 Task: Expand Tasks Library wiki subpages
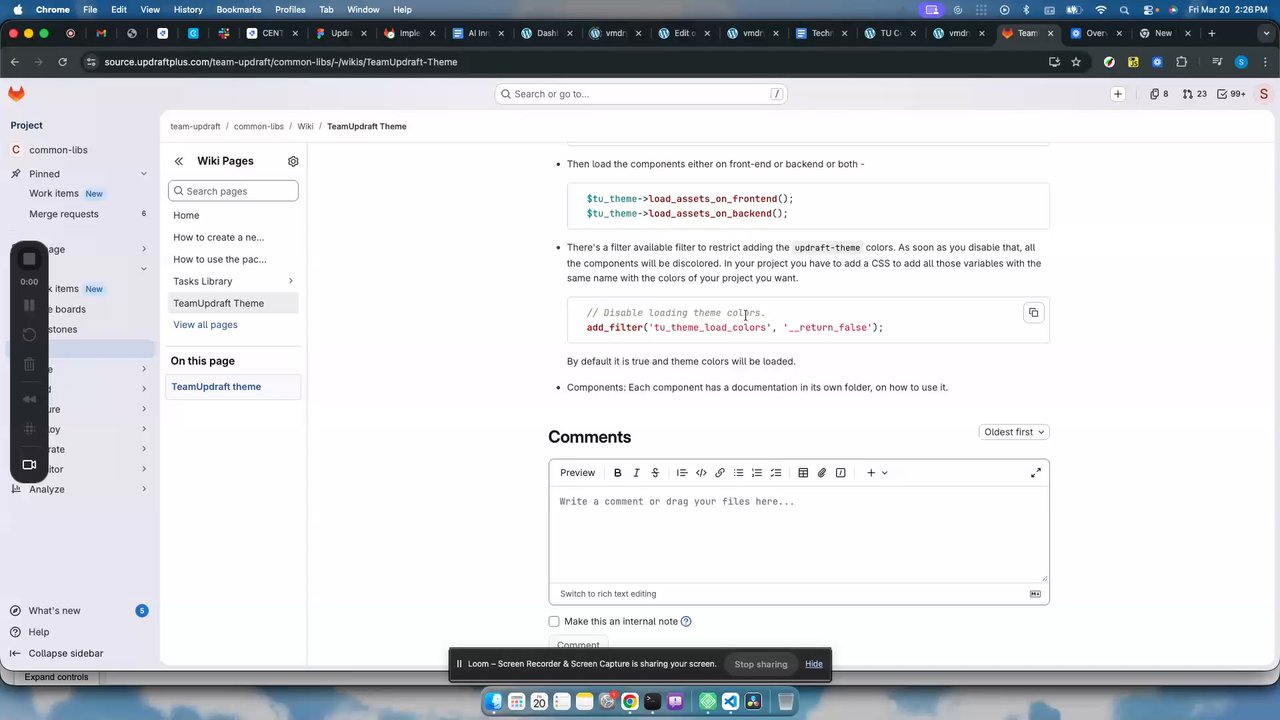coord(291,281)
